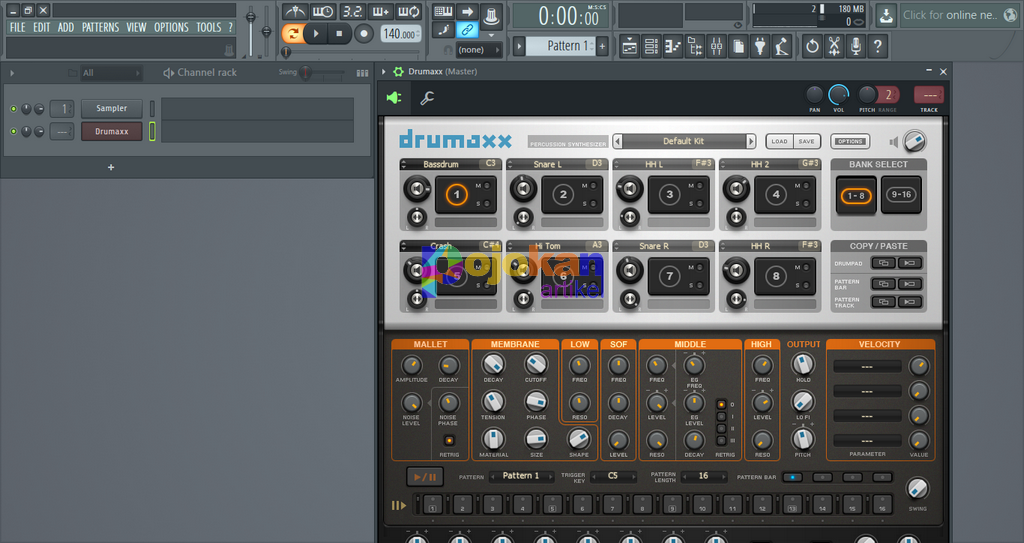Toggle the link/multilink to controllers button

(467, 29)
